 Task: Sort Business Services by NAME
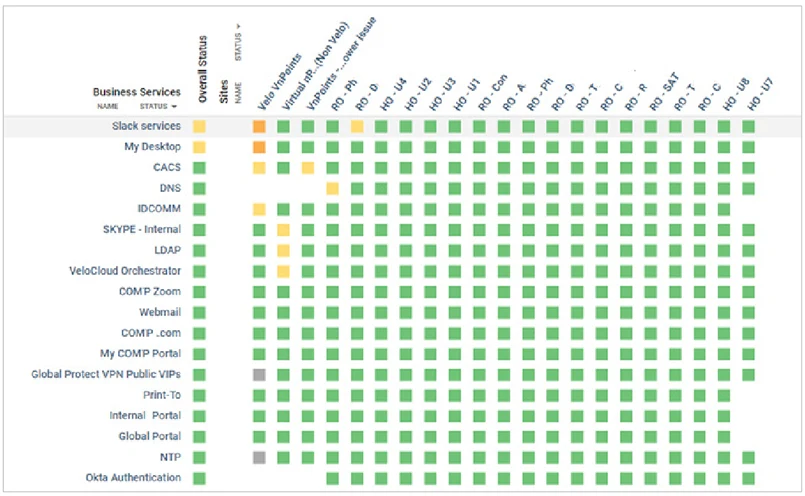(106, 105)
